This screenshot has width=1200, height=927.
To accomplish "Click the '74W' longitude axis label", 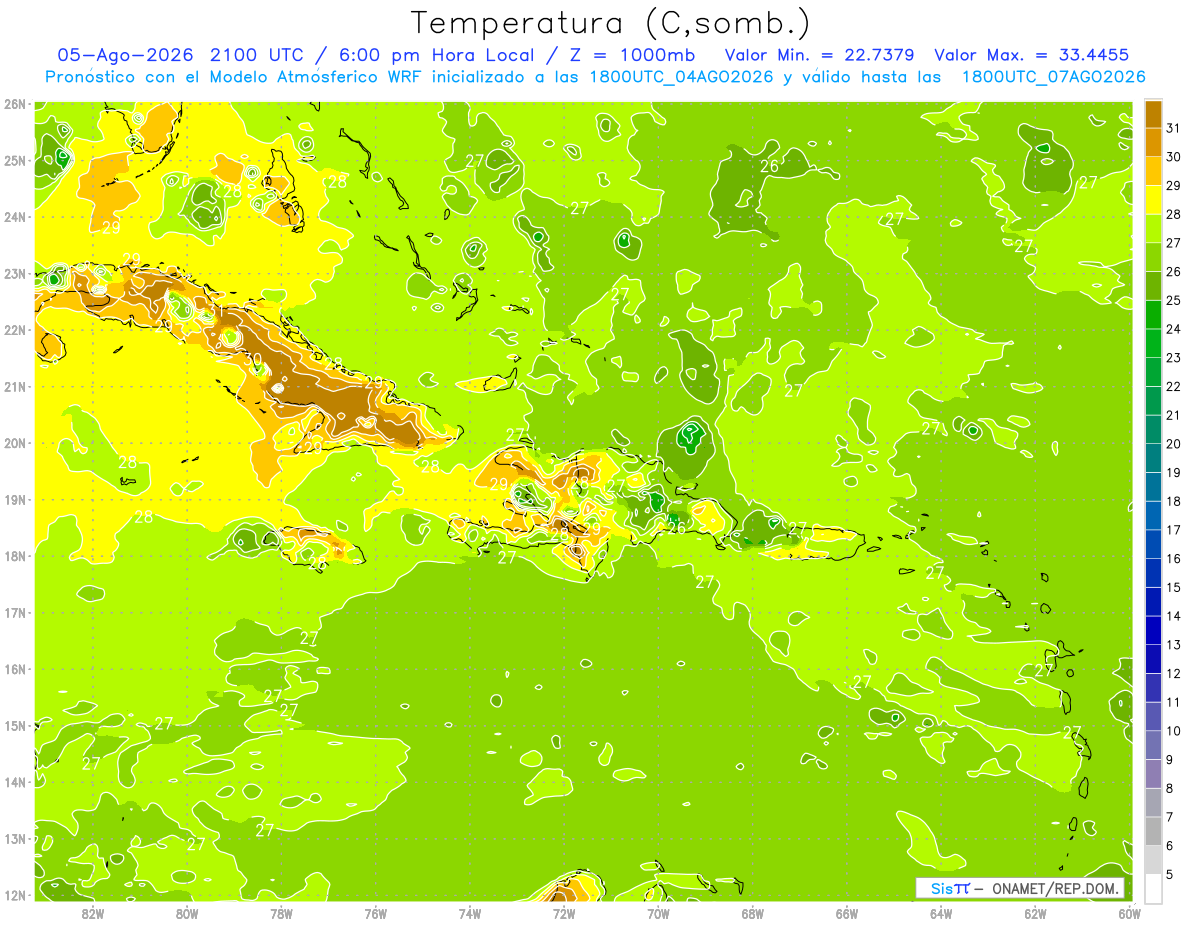I will coord(470,912).
